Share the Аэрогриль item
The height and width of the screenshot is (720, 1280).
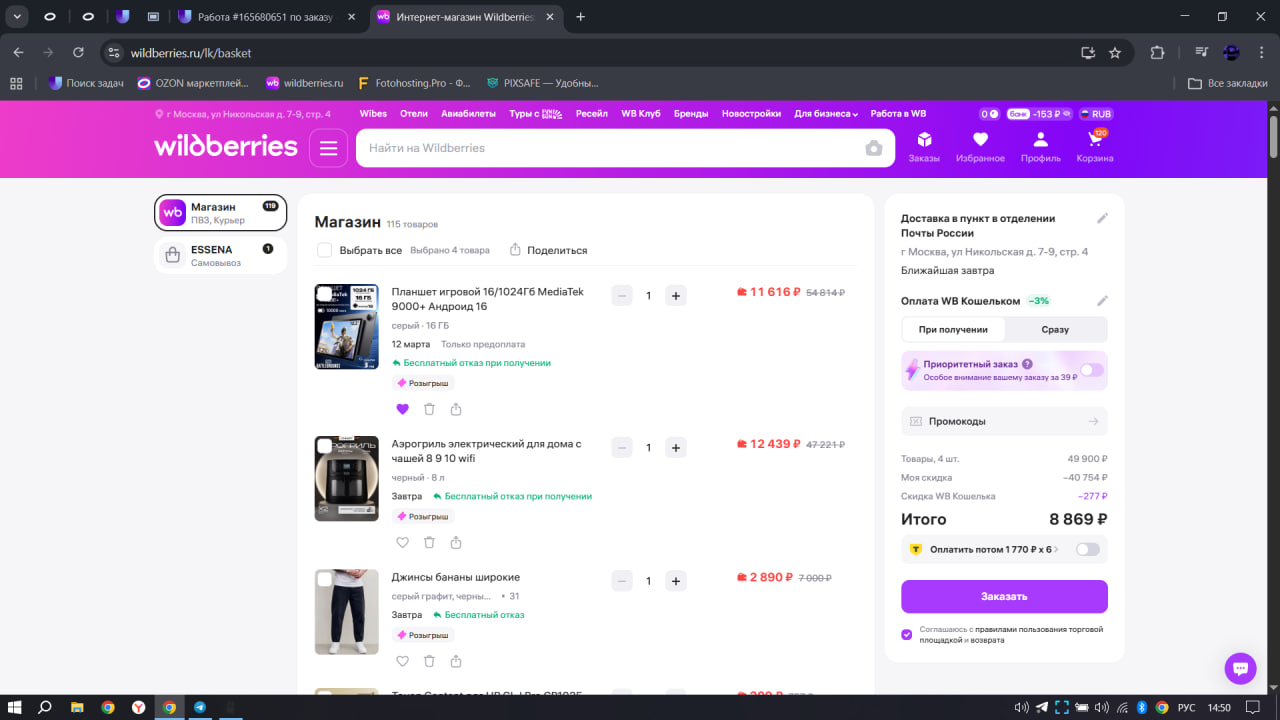pos(456,542)
